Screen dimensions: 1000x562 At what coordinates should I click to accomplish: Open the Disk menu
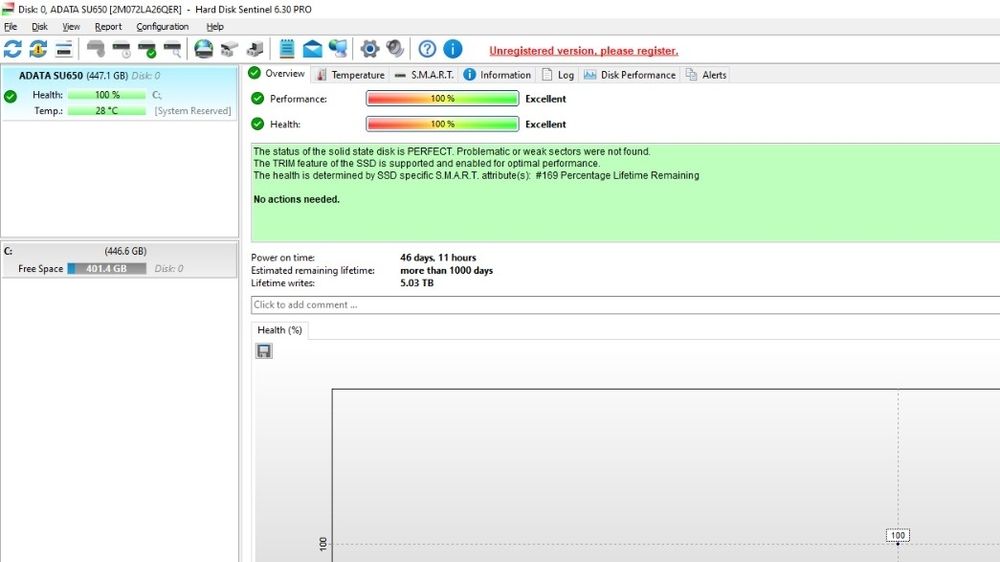point(40,27)
